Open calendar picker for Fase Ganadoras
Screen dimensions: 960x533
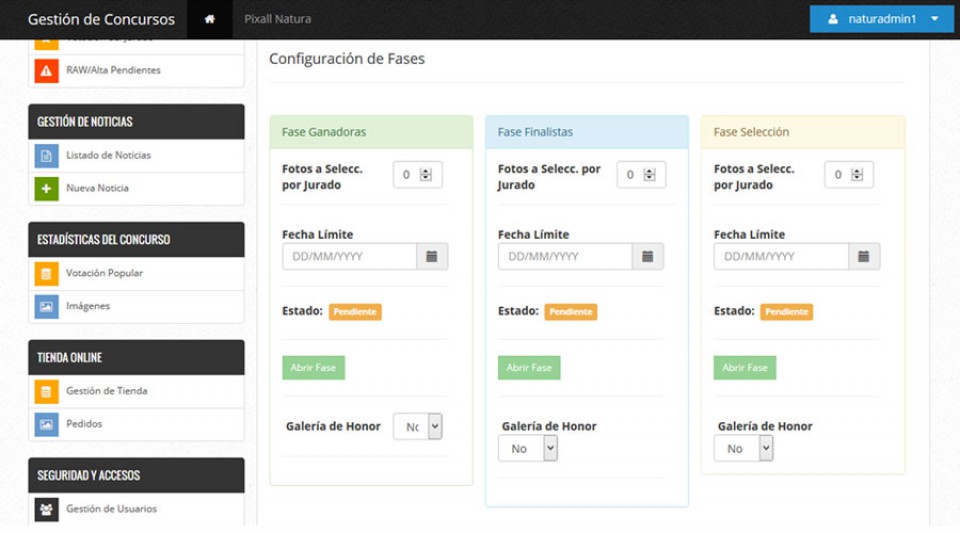pos(432,256)
